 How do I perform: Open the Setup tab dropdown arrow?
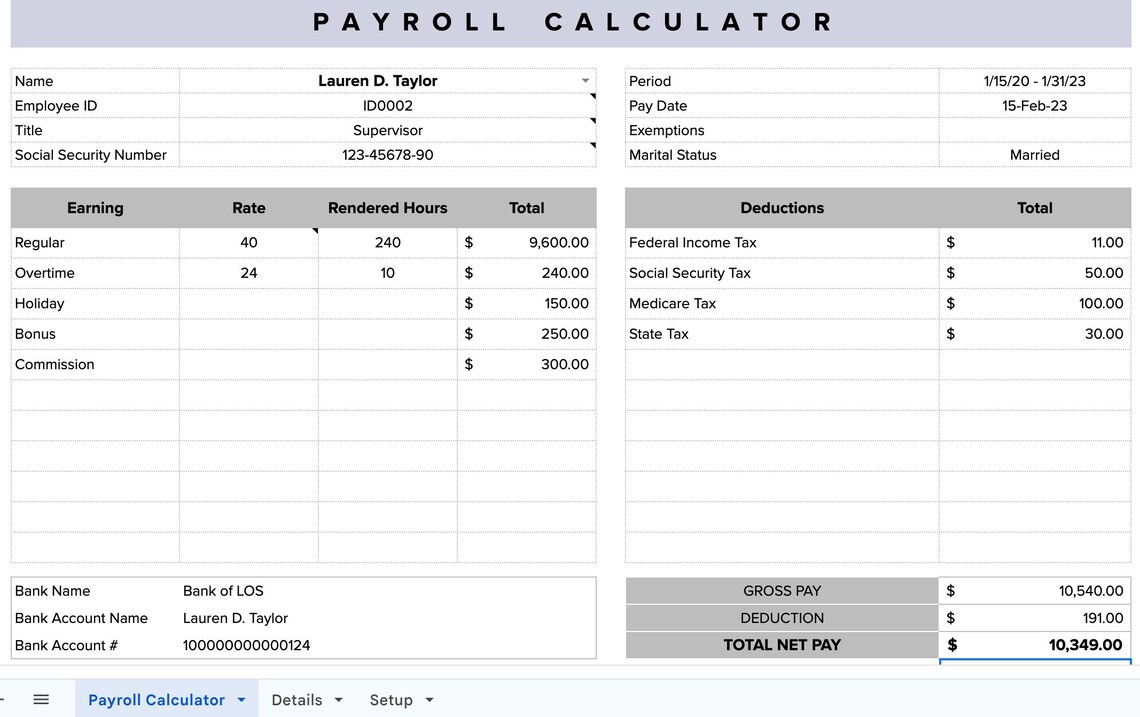(x=426, y=700)
